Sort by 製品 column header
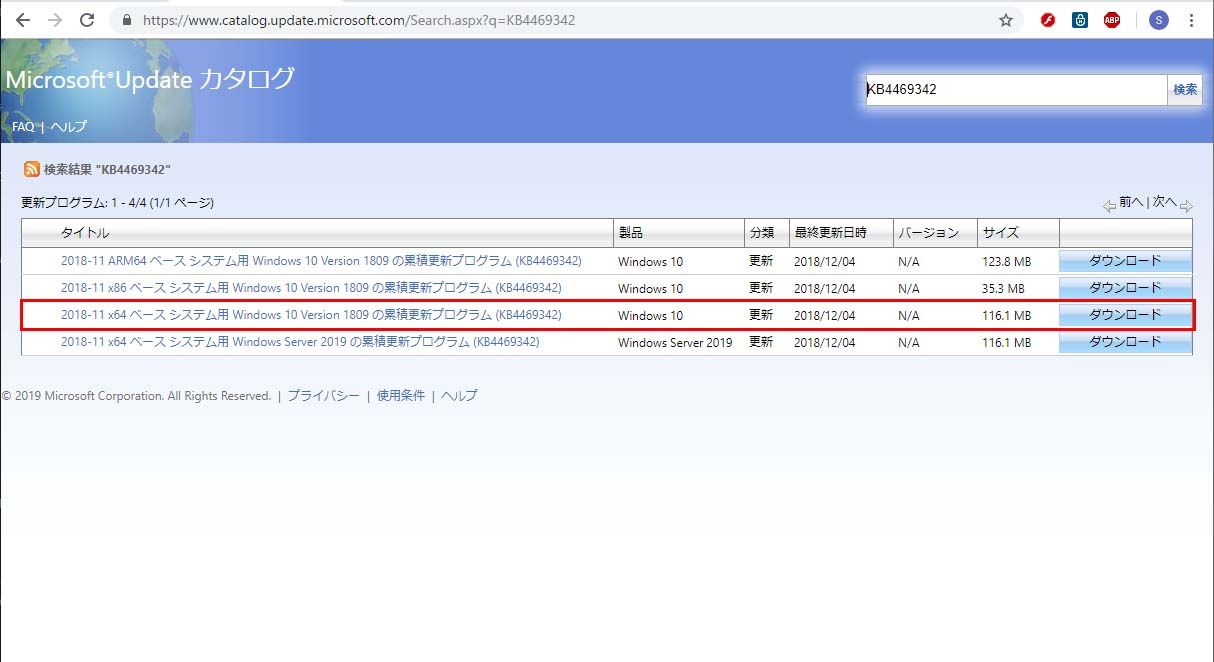This screenshot has height=662, width=1214. (x=631, y=233)
